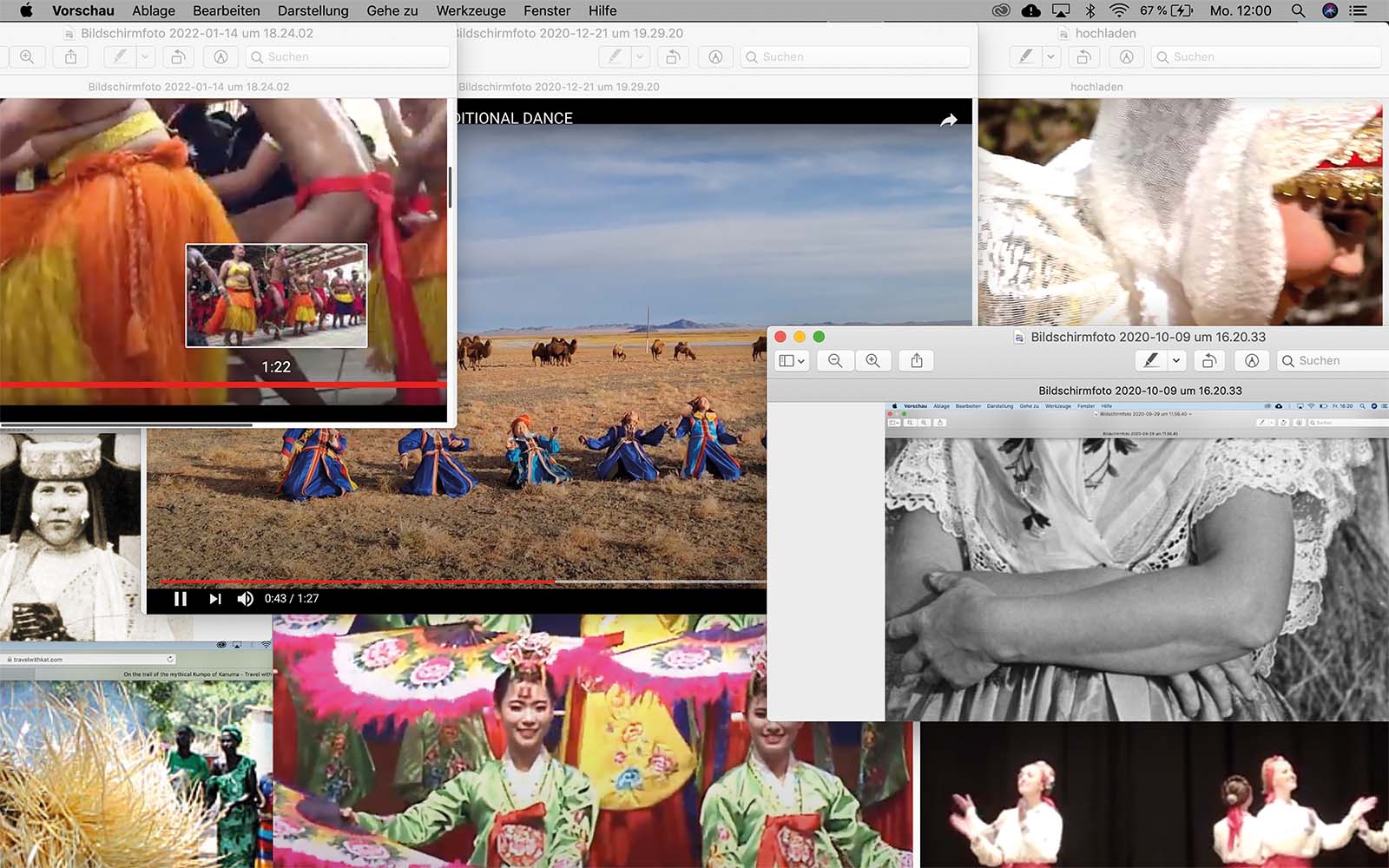Share the Bildschirmfoto 2020-10-09 image
This screenshot has width=1389, height=868.
[917, 361]
